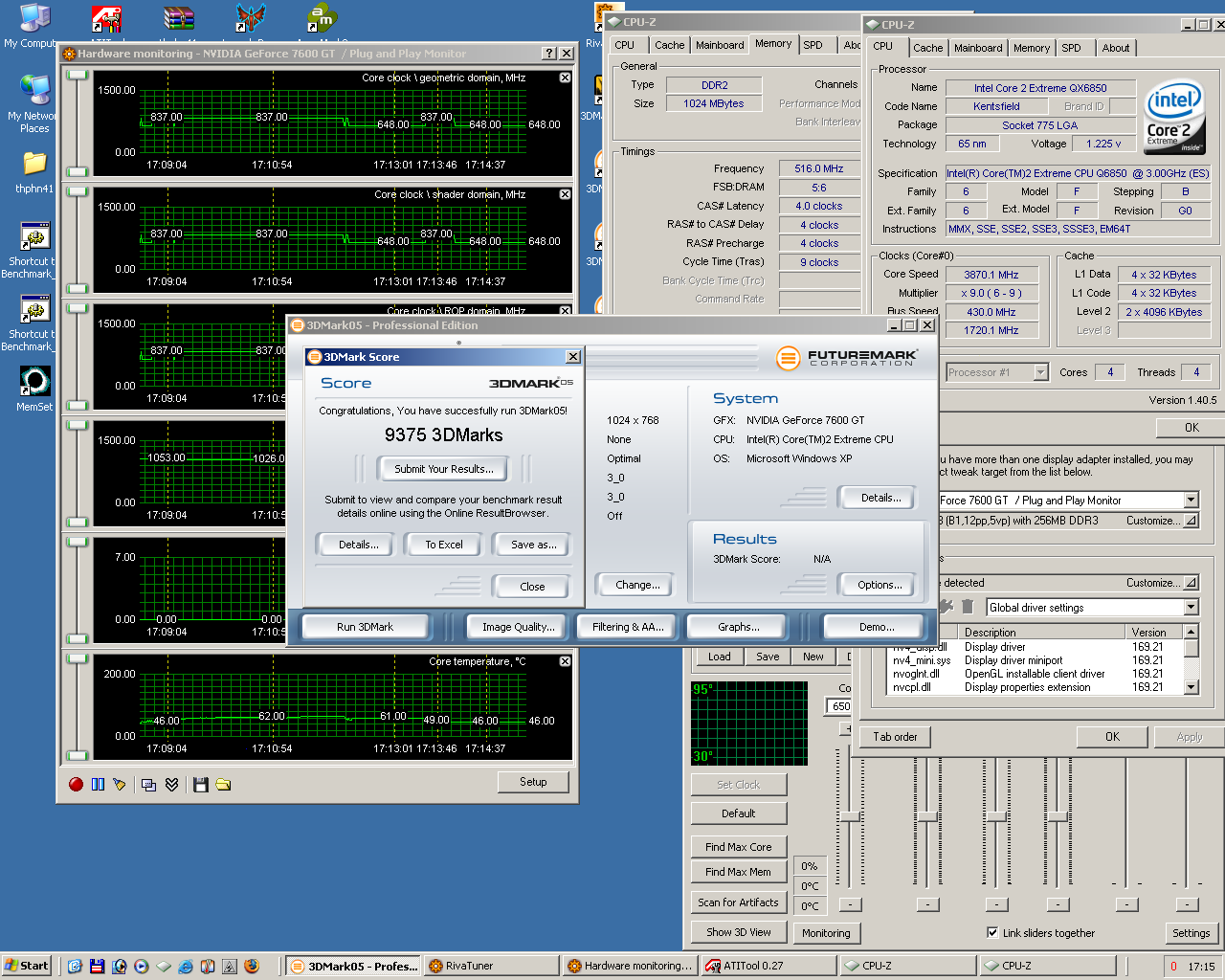Screen dimensions: 1225x980
Task: Click scrollbar down arrow in driver files list
Action: [x=1191, y=686]
